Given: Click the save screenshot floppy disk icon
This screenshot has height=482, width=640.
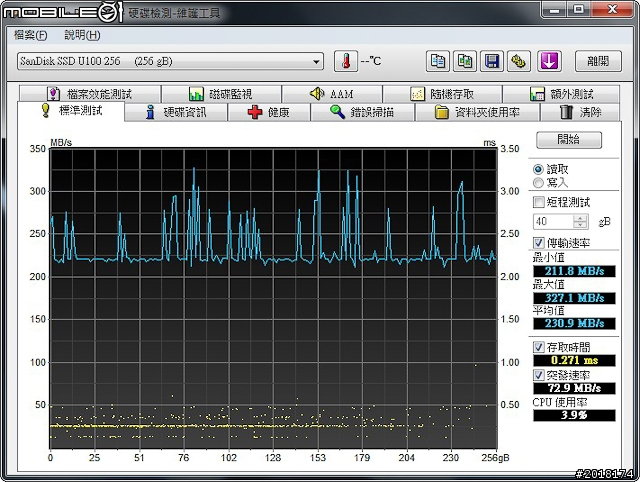Looking at the screenshot, I should coord(492,61).
